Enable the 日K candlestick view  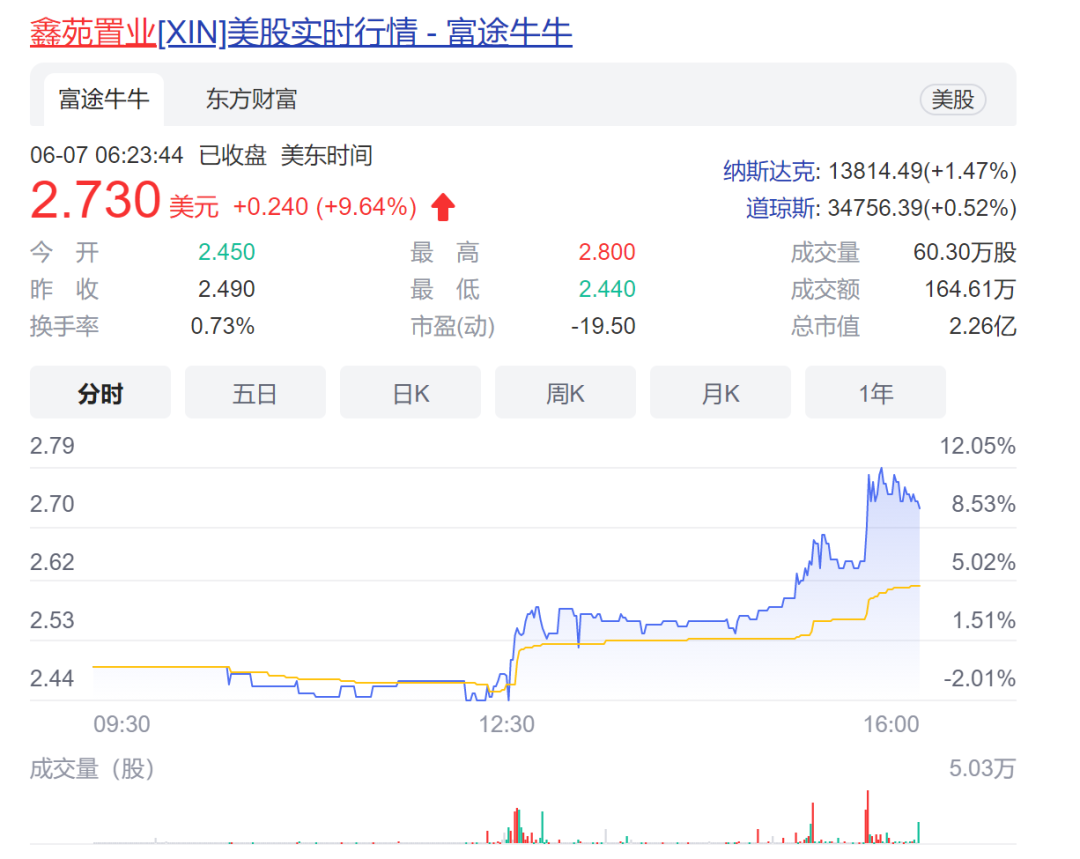tap(410, 393)
